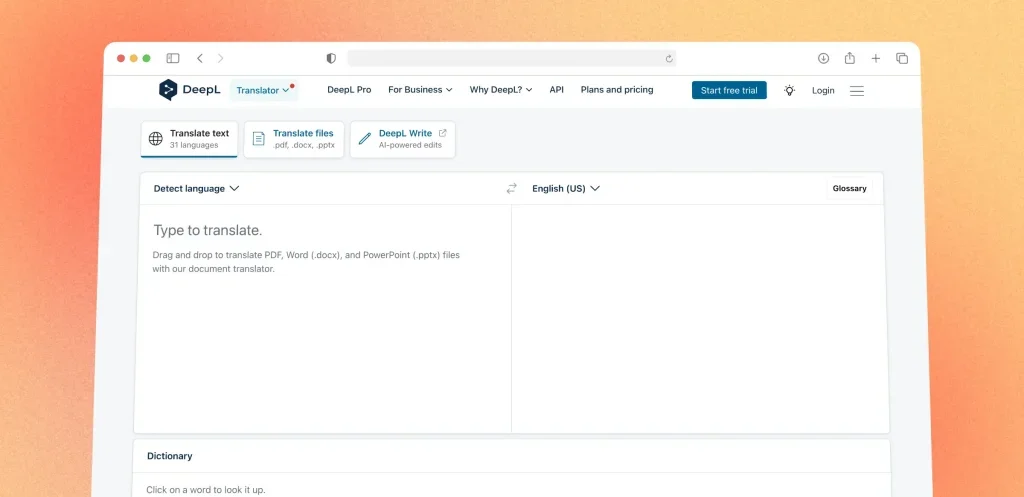Open the DeepL Write tab
The height and width of the screenshot is (497, 1024).
tap(402, 139)
